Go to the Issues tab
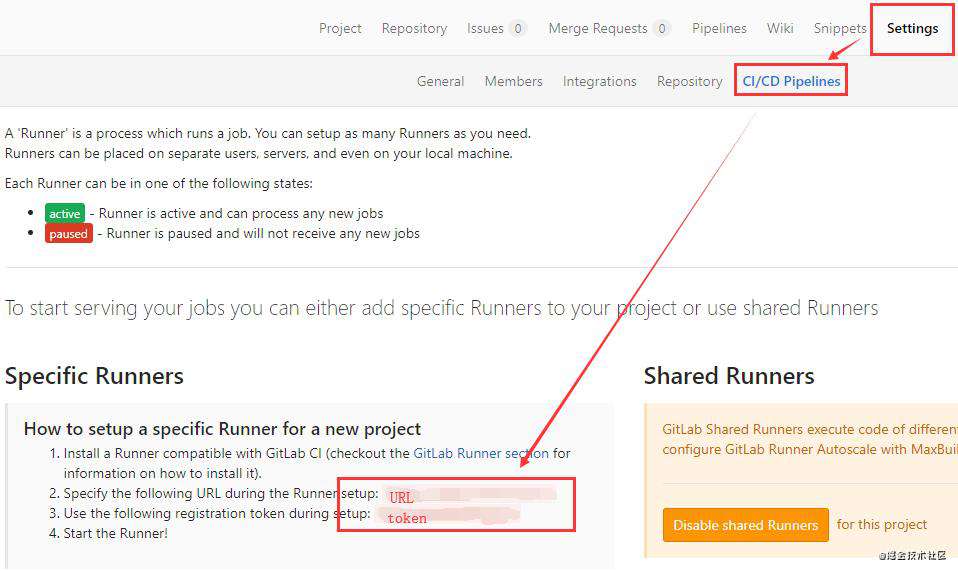The image size is (958, 571). (485, 29)
